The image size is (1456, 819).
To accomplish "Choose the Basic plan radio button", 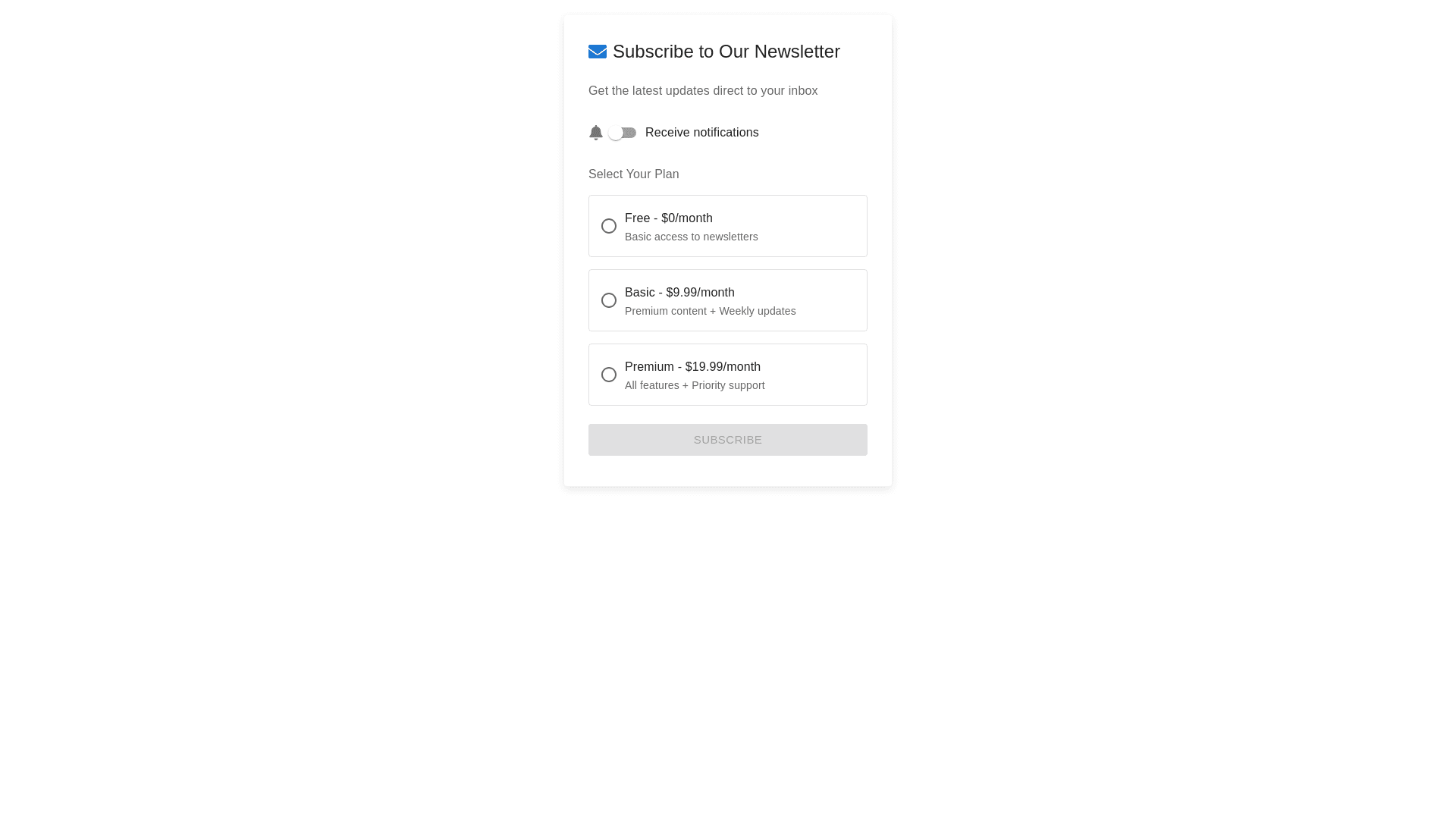I will [x=608, y=300].
